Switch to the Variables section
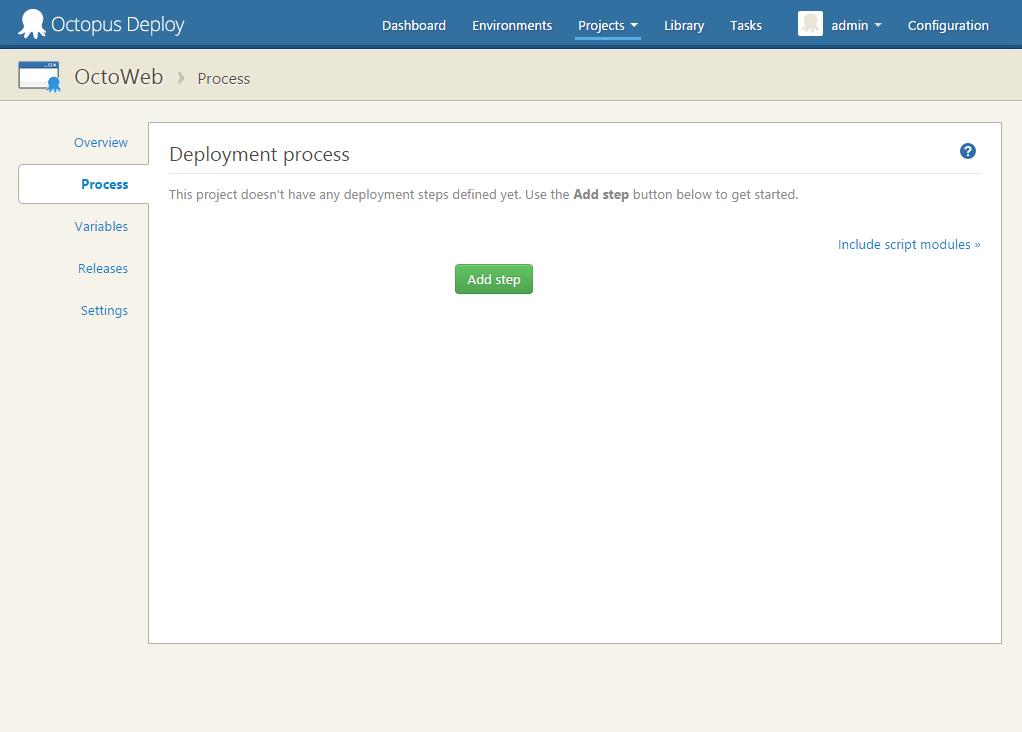The width and height of the screenshot is (1022, 732). point(101,226)
